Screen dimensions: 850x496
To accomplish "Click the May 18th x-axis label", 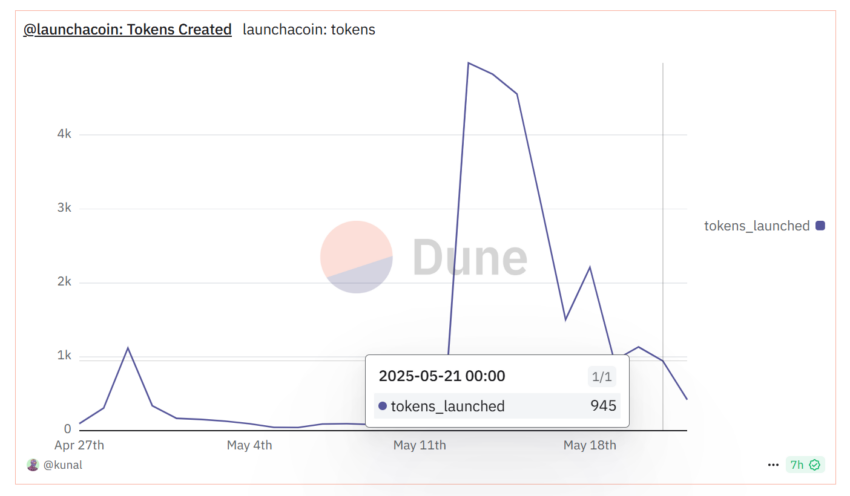I will pos(590,445).
